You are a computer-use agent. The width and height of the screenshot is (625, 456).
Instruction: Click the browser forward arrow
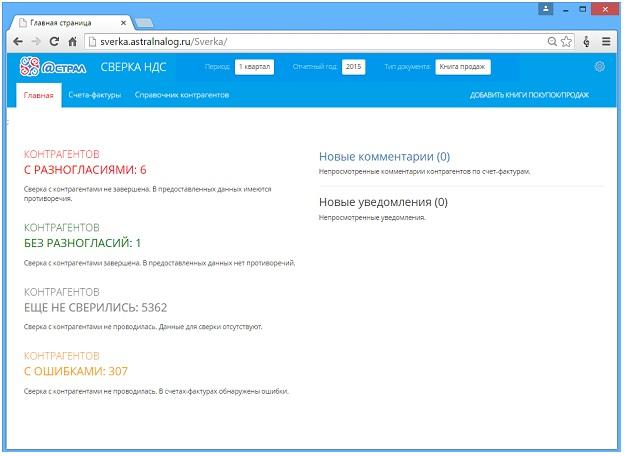point(36,41)
